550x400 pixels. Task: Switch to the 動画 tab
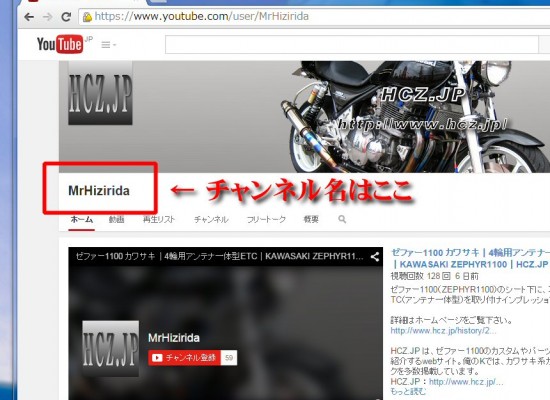click(x=116, y=220)
